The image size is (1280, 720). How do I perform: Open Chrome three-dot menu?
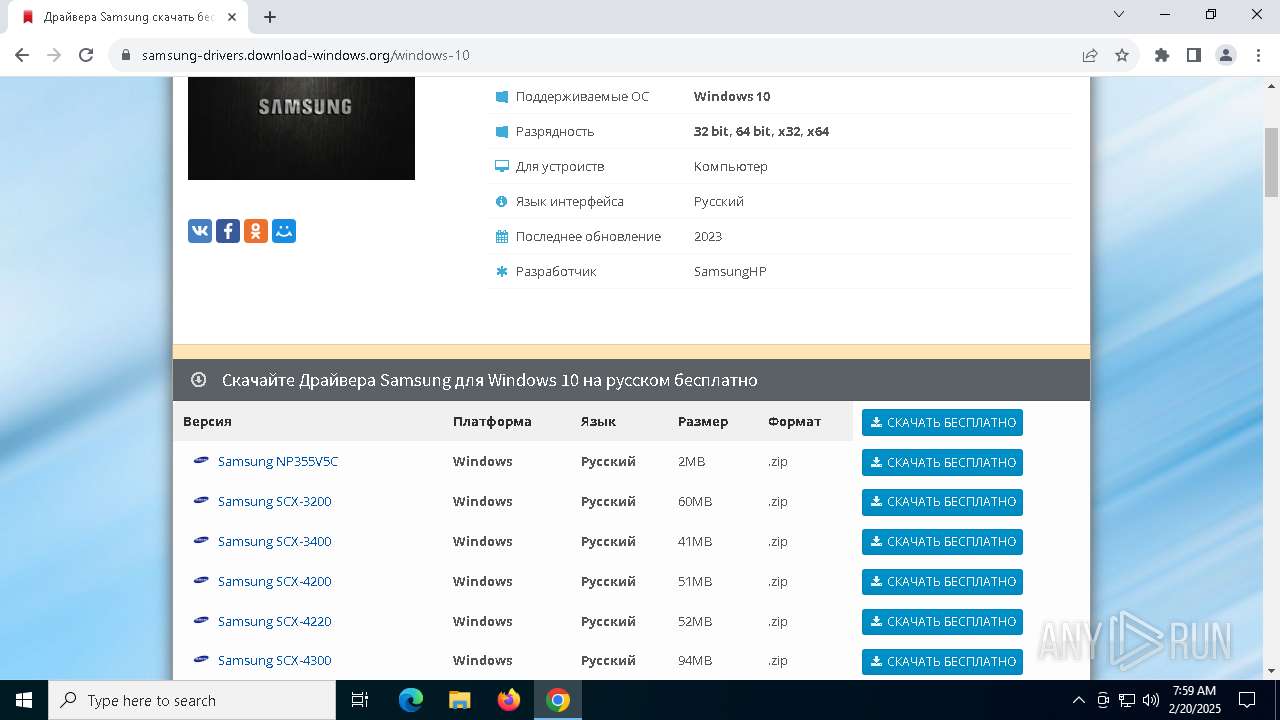point(1257,55)
